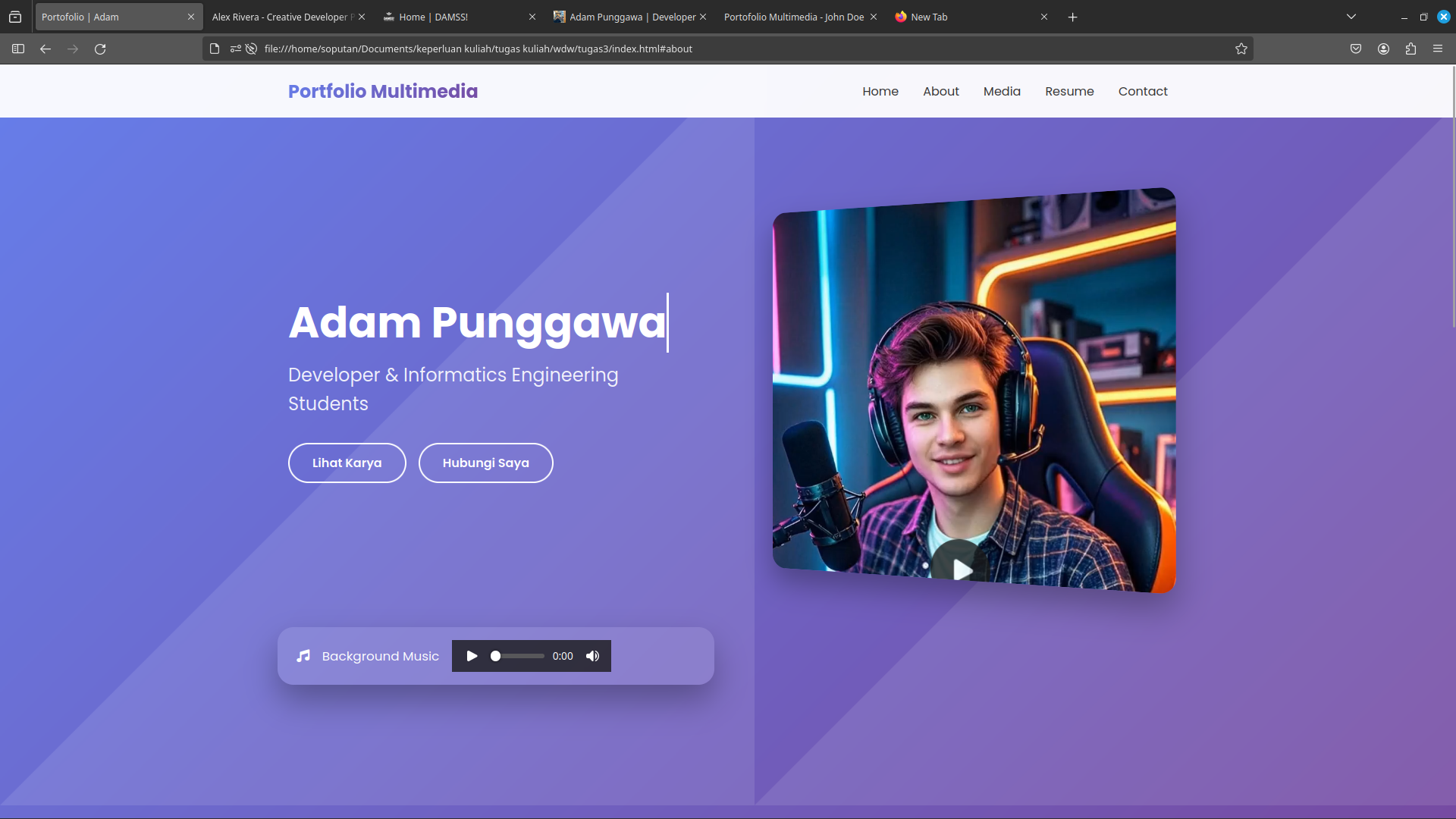
Task: Open the save to Pocket icon
Action: pos(1356,49)
